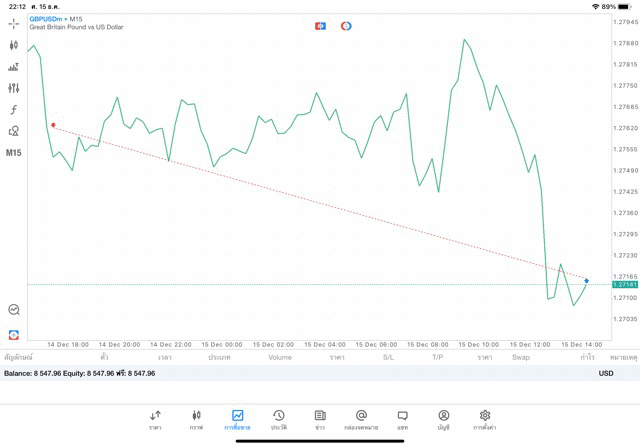Open the indicators list icon
This screenshot has height=447, width=640.
coord(14,67)
